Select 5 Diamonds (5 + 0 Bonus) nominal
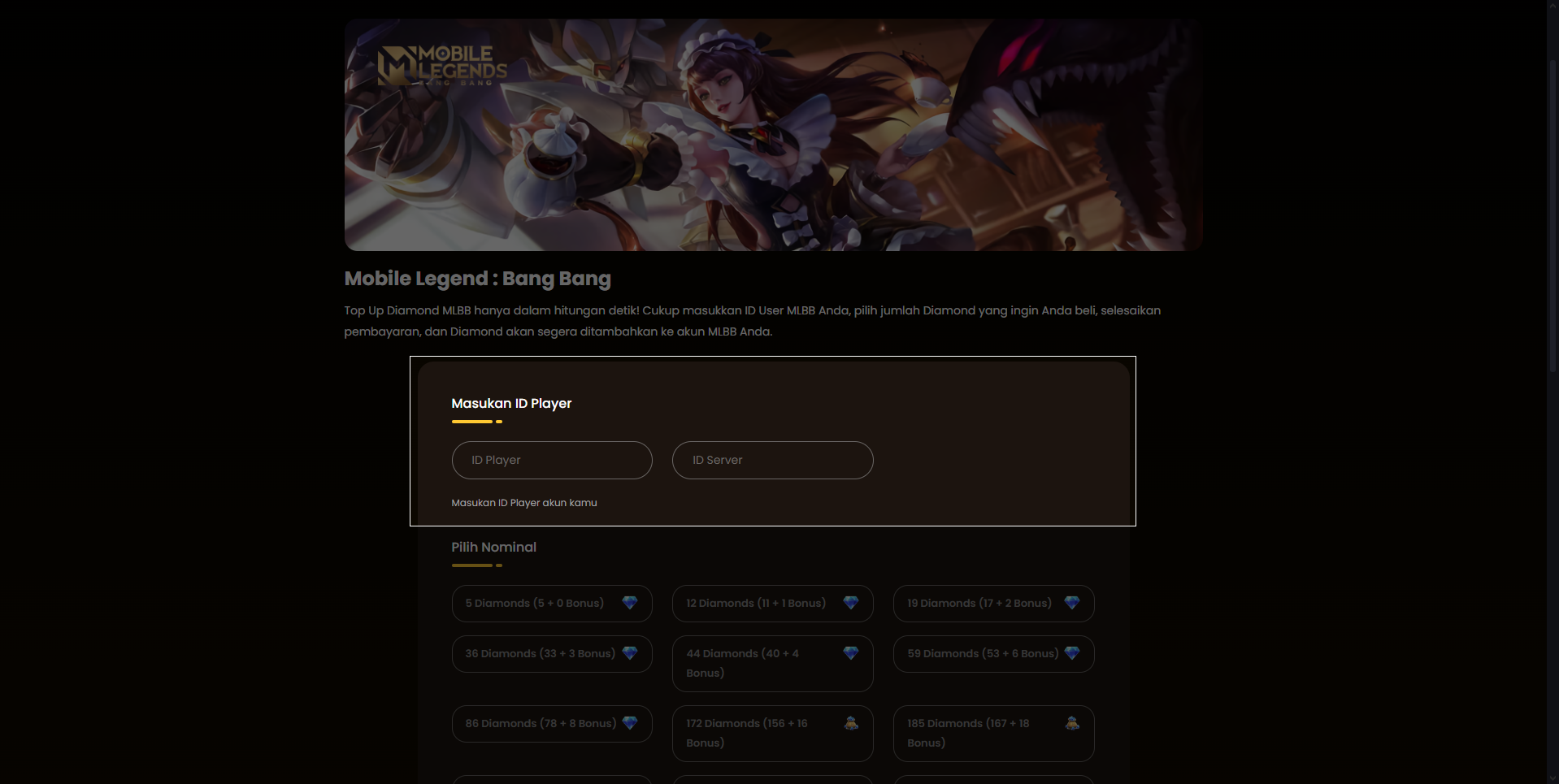Screen dimensions: 1559x784 point(552,604)
